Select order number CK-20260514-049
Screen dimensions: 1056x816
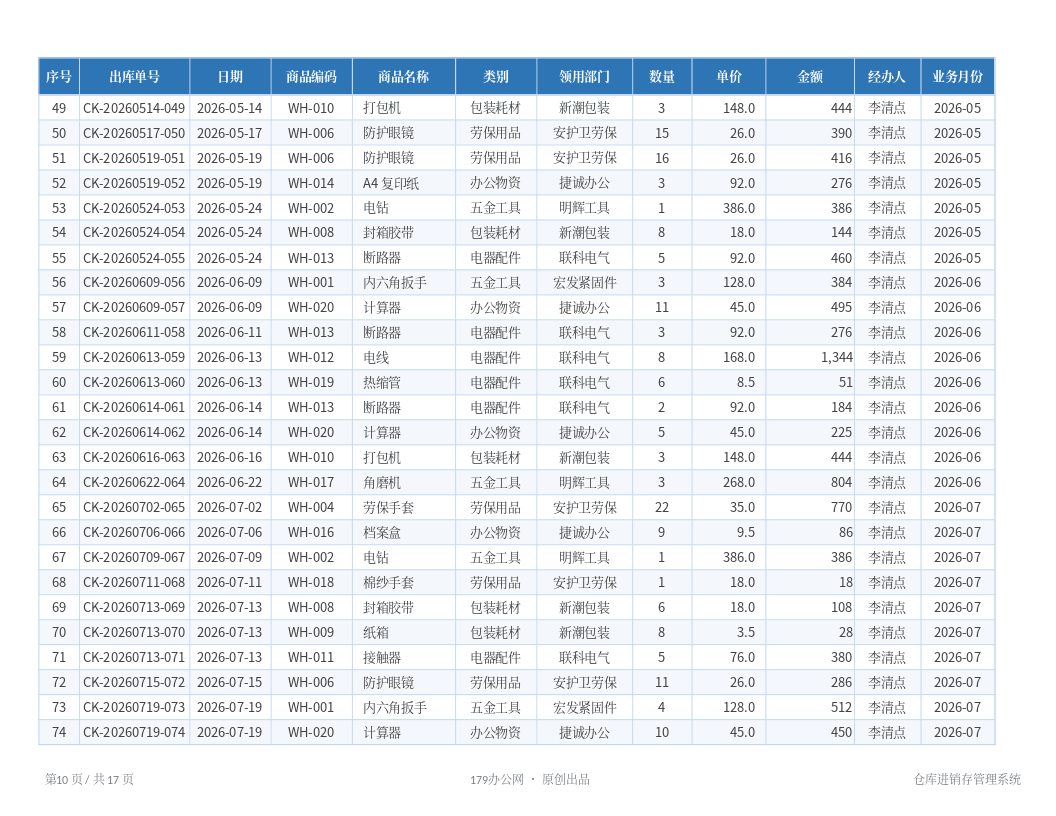point(134,108)
